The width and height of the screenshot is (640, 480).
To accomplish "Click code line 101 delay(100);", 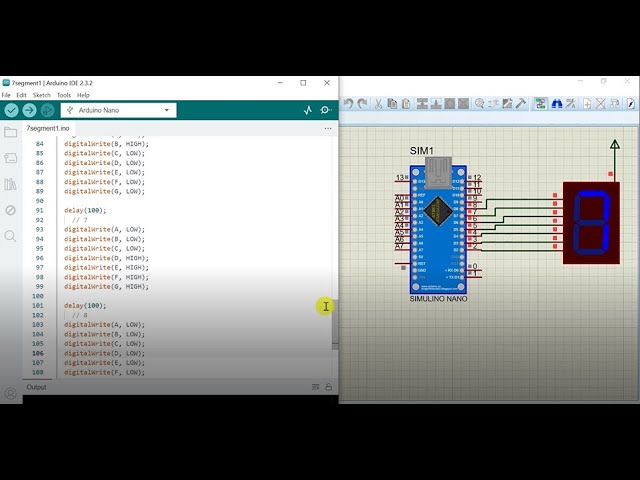I will coord(85,306).
